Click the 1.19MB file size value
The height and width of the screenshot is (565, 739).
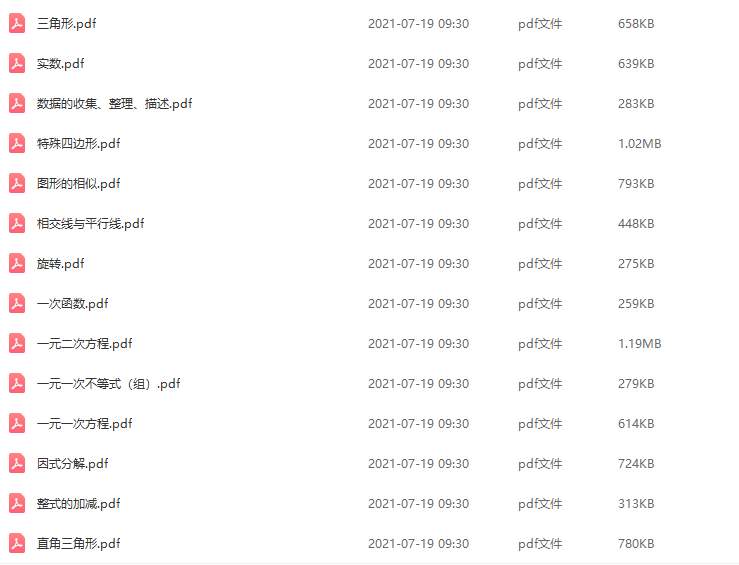click(640, 344)
